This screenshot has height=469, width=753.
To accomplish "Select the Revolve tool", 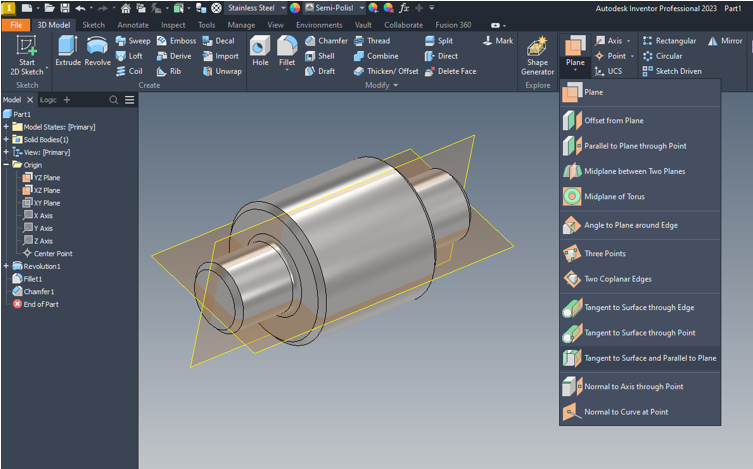I will pyautogui.click(x=97, y=51).
